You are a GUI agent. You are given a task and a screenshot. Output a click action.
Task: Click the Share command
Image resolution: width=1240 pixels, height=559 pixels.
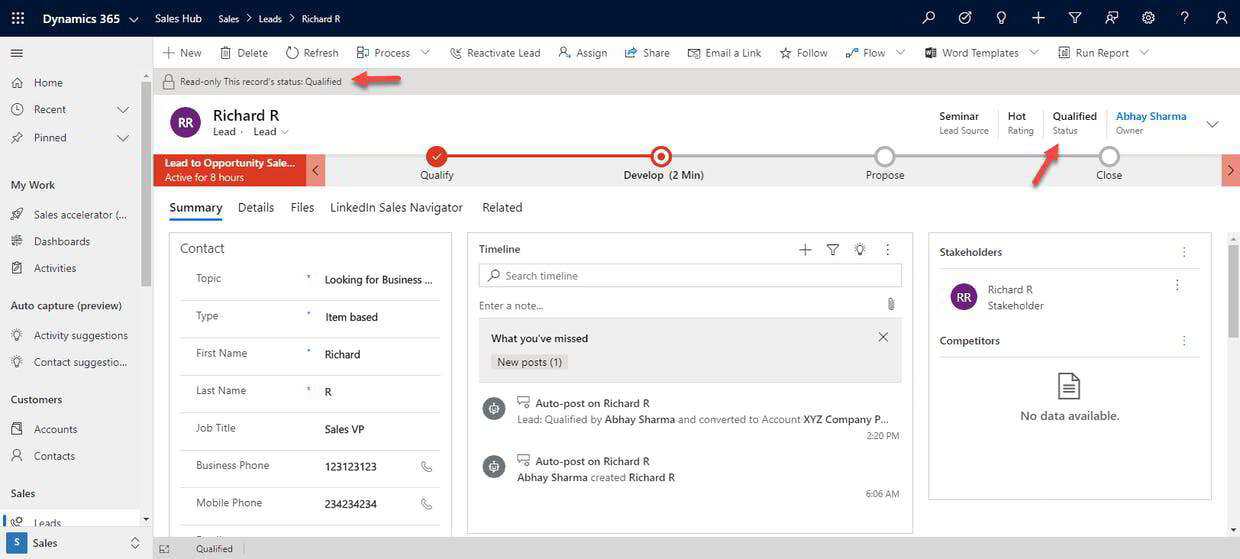point(647,53)
